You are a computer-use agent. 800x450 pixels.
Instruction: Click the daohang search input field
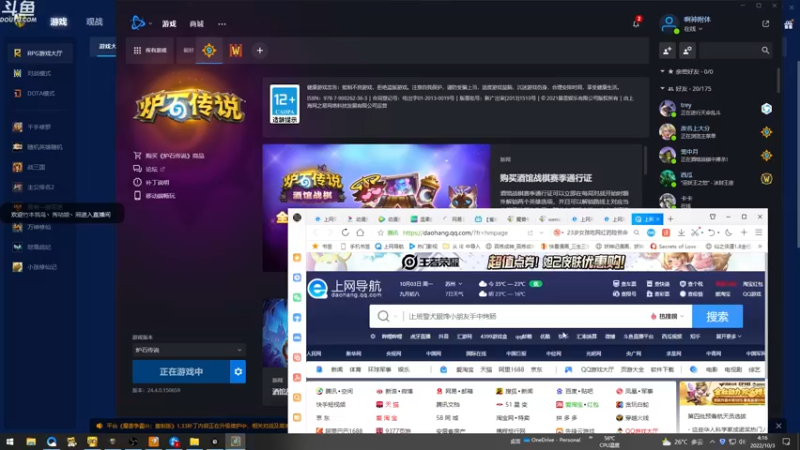(x=526, y=316)
